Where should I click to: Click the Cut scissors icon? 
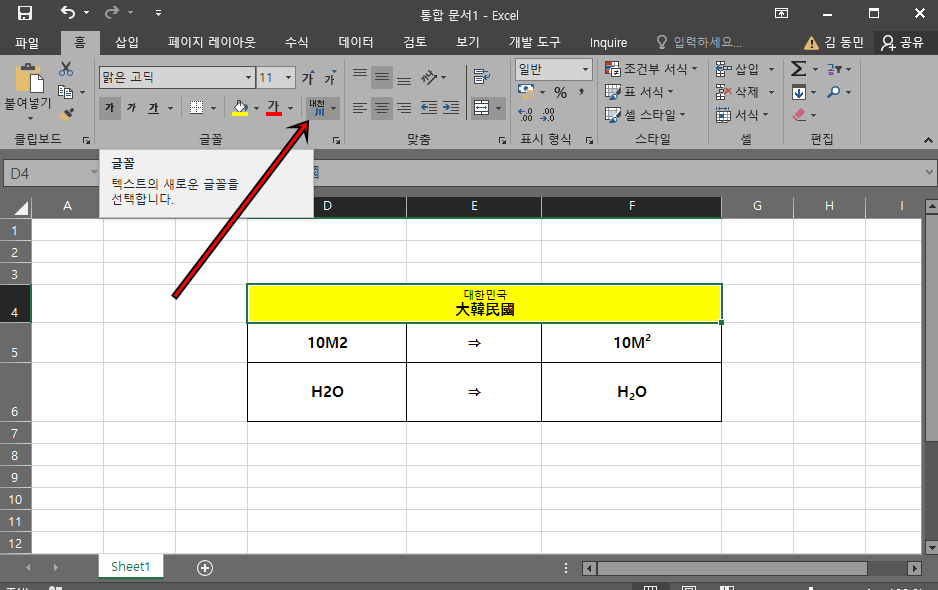[x=66, y=69]
